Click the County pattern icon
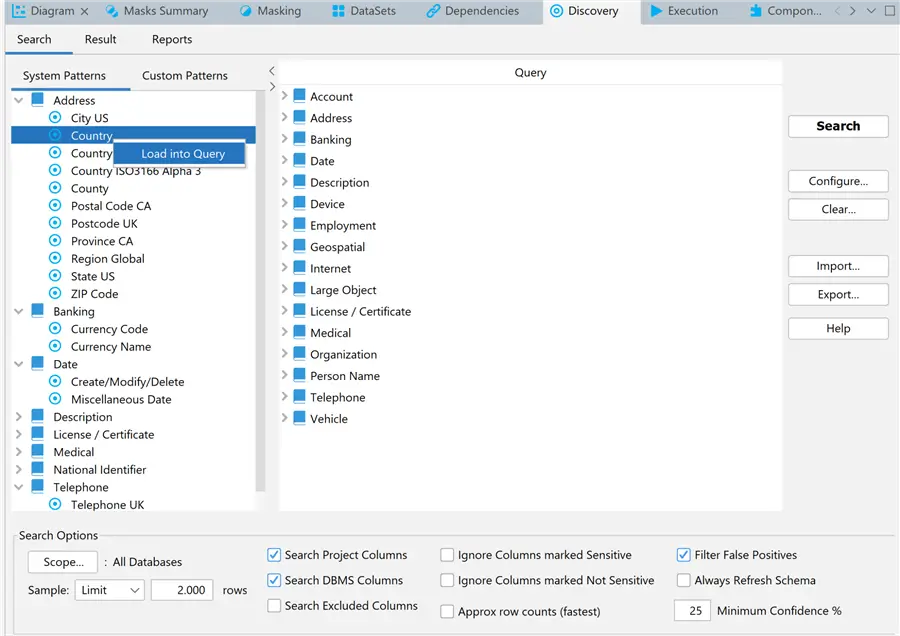The width and height of the screenshot is (900, 636). (55, 188)
